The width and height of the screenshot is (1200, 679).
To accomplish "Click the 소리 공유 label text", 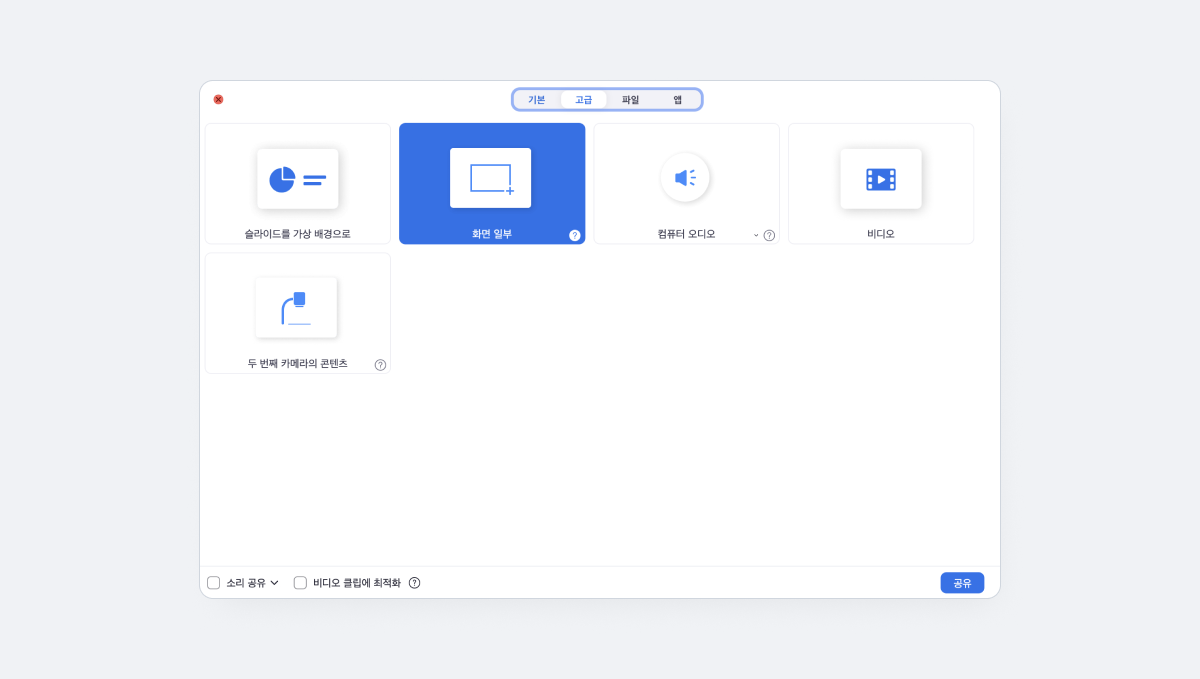I will (246, 583).
